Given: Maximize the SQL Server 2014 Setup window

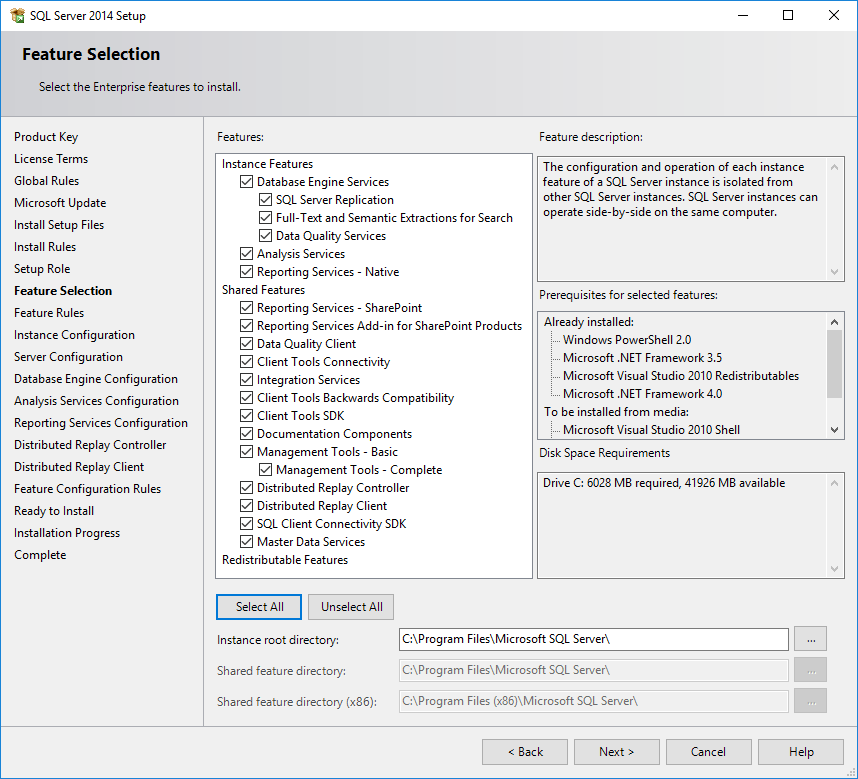Looking at the screenshot, I should pyautogui.click(x=788, y=15).
